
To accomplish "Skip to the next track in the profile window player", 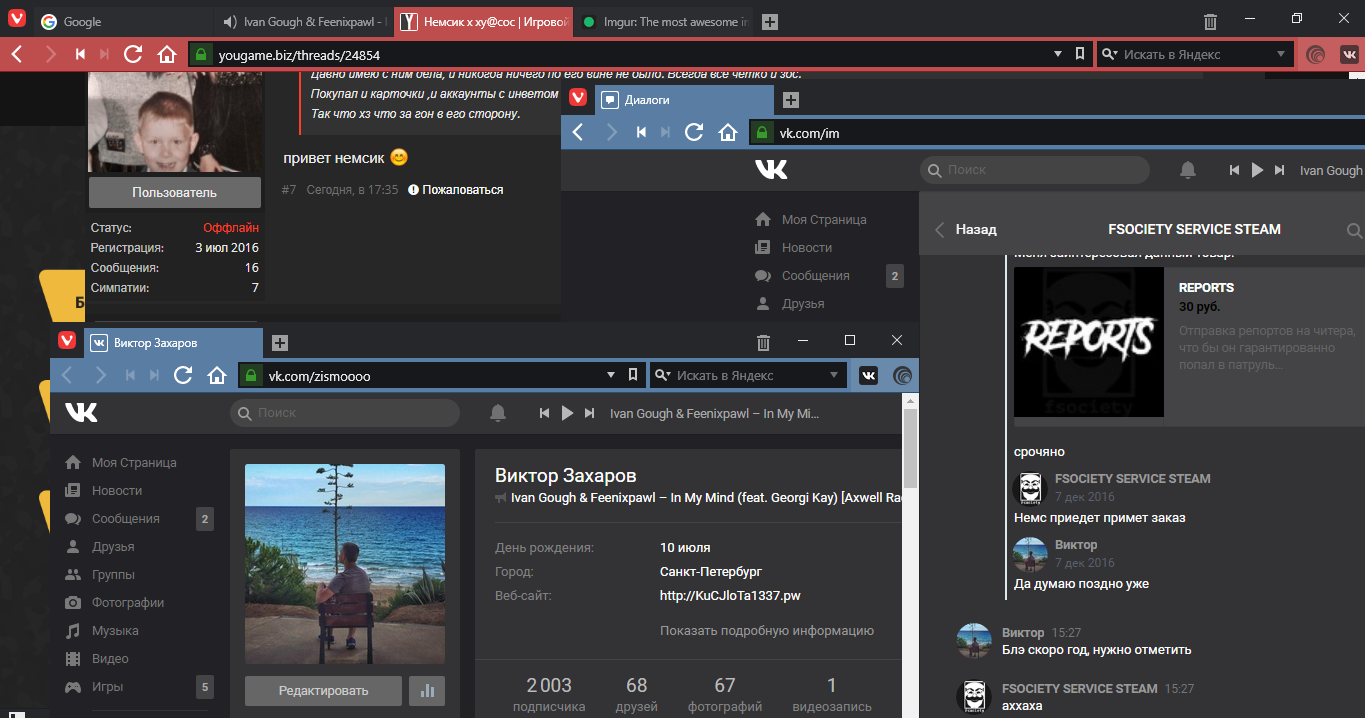I will 590,413.
